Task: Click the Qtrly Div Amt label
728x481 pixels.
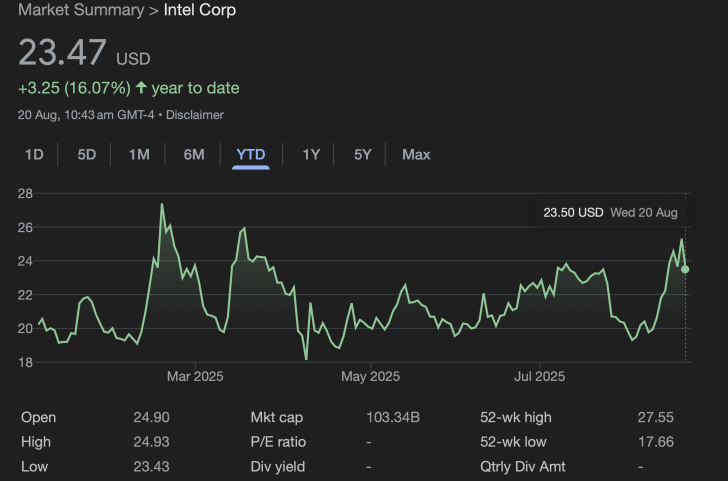Action: pos(523,466)
